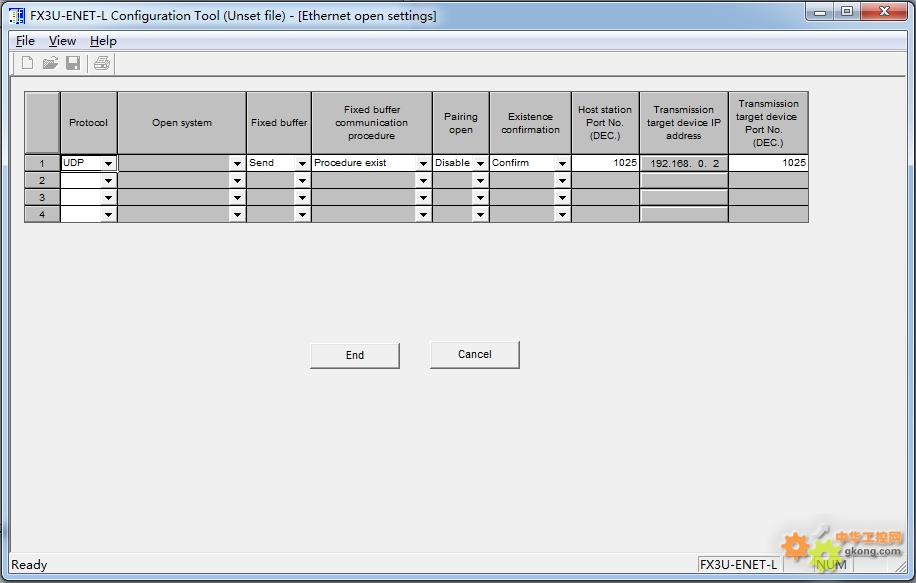The height and width of the screenshot is (583, 916).
Task: Click the Fixed buffer column header
Action: coord(279,123)
